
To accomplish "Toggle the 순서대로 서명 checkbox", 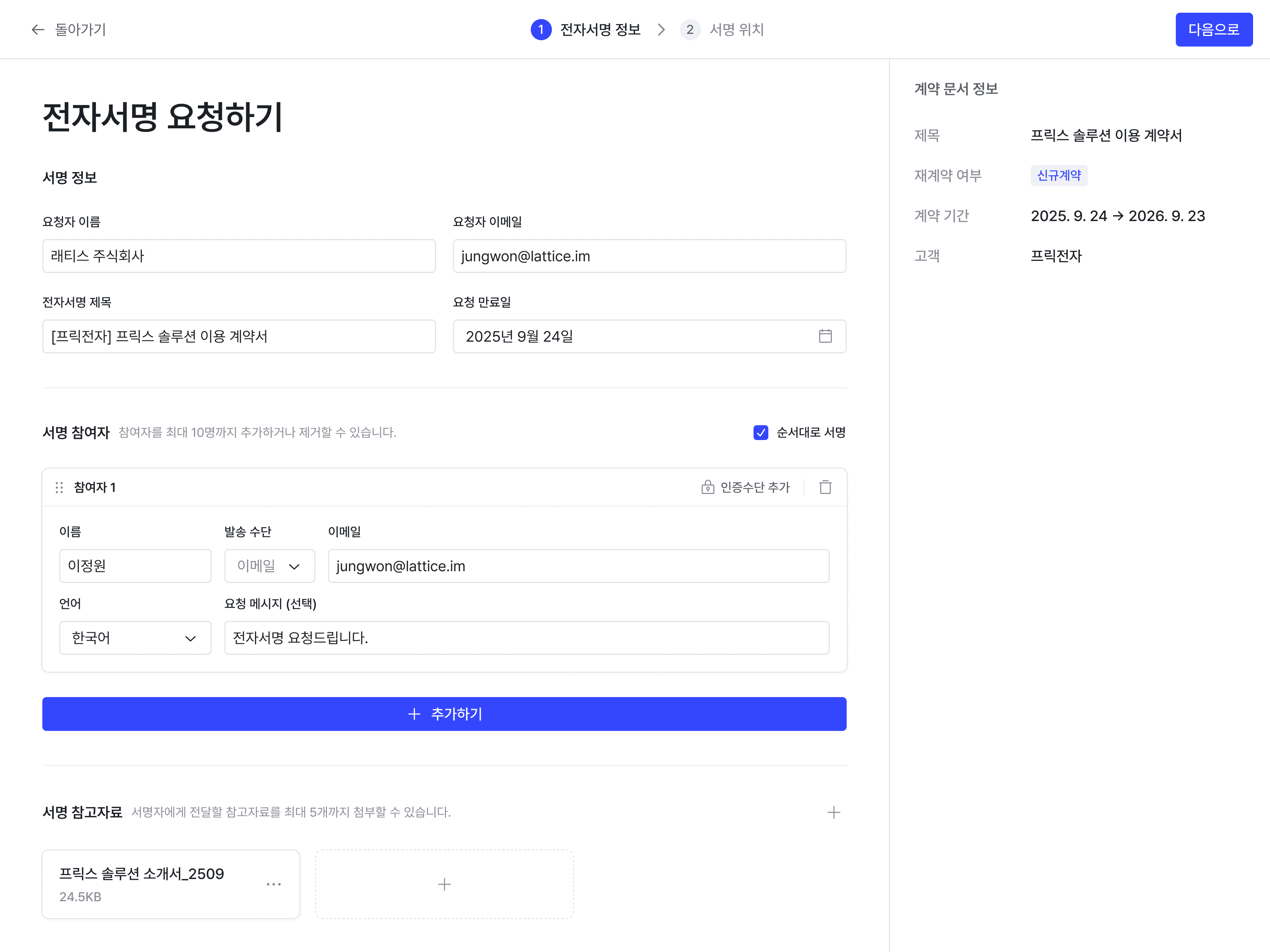I will tap(761, 432).
